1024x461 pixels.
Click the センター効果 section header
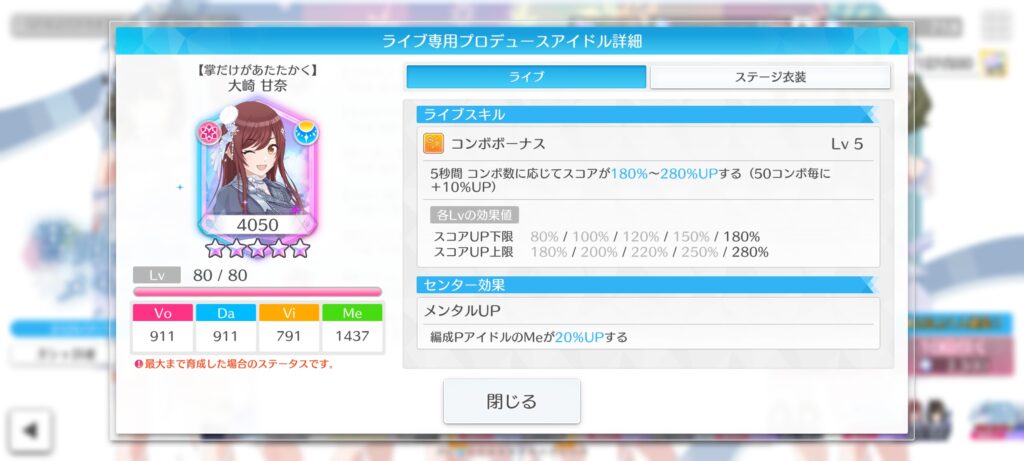tap(647, 285)
